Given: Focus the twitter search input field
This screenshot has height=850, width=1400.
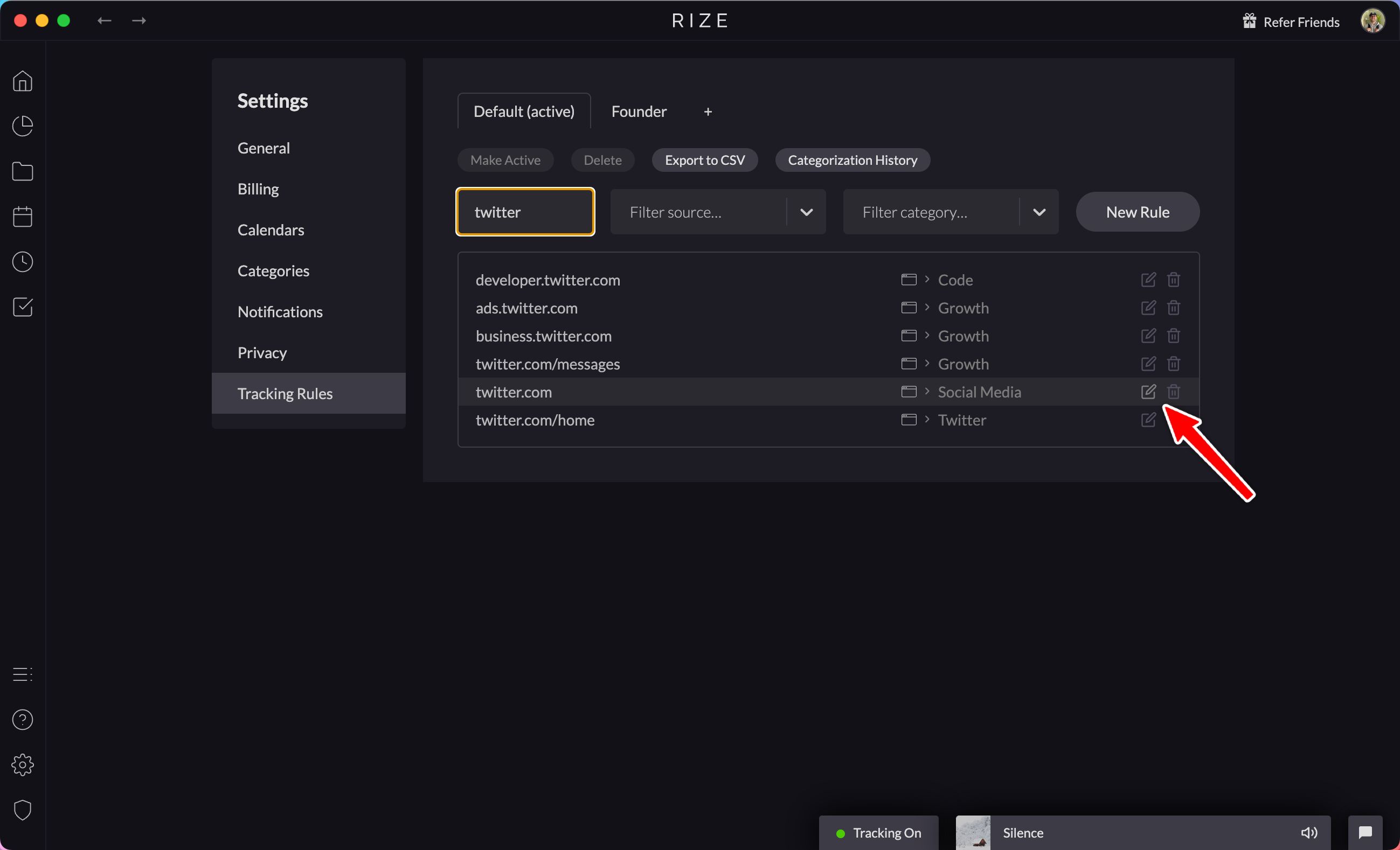Looking at the screenshot, I should [525, 212].
